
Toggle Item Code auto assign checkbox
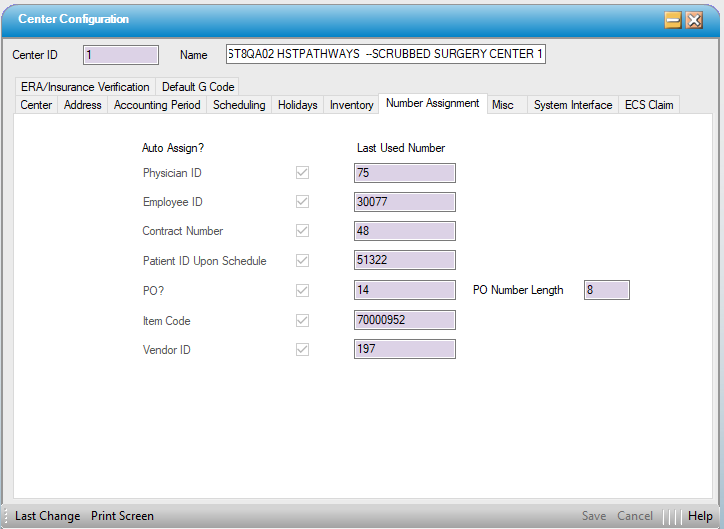(302, 320)
